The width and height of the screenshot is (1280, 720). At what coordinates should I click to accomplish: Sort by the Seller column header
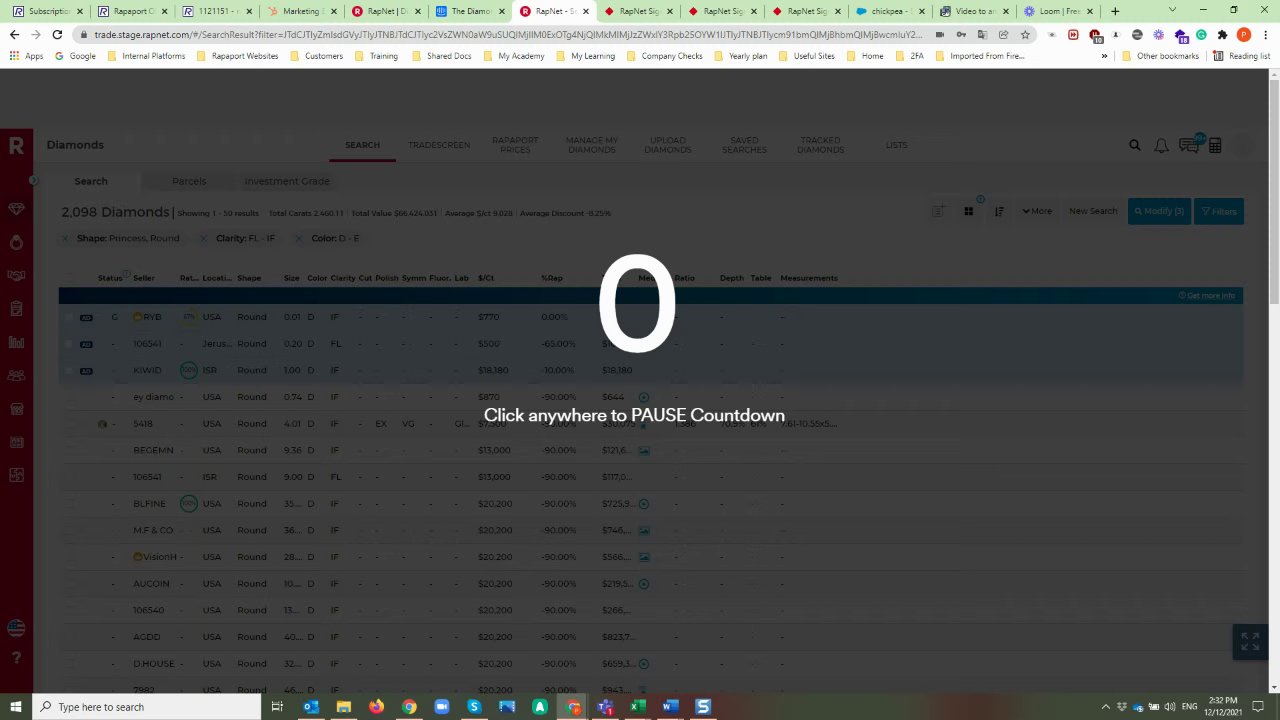click(144, 278)
